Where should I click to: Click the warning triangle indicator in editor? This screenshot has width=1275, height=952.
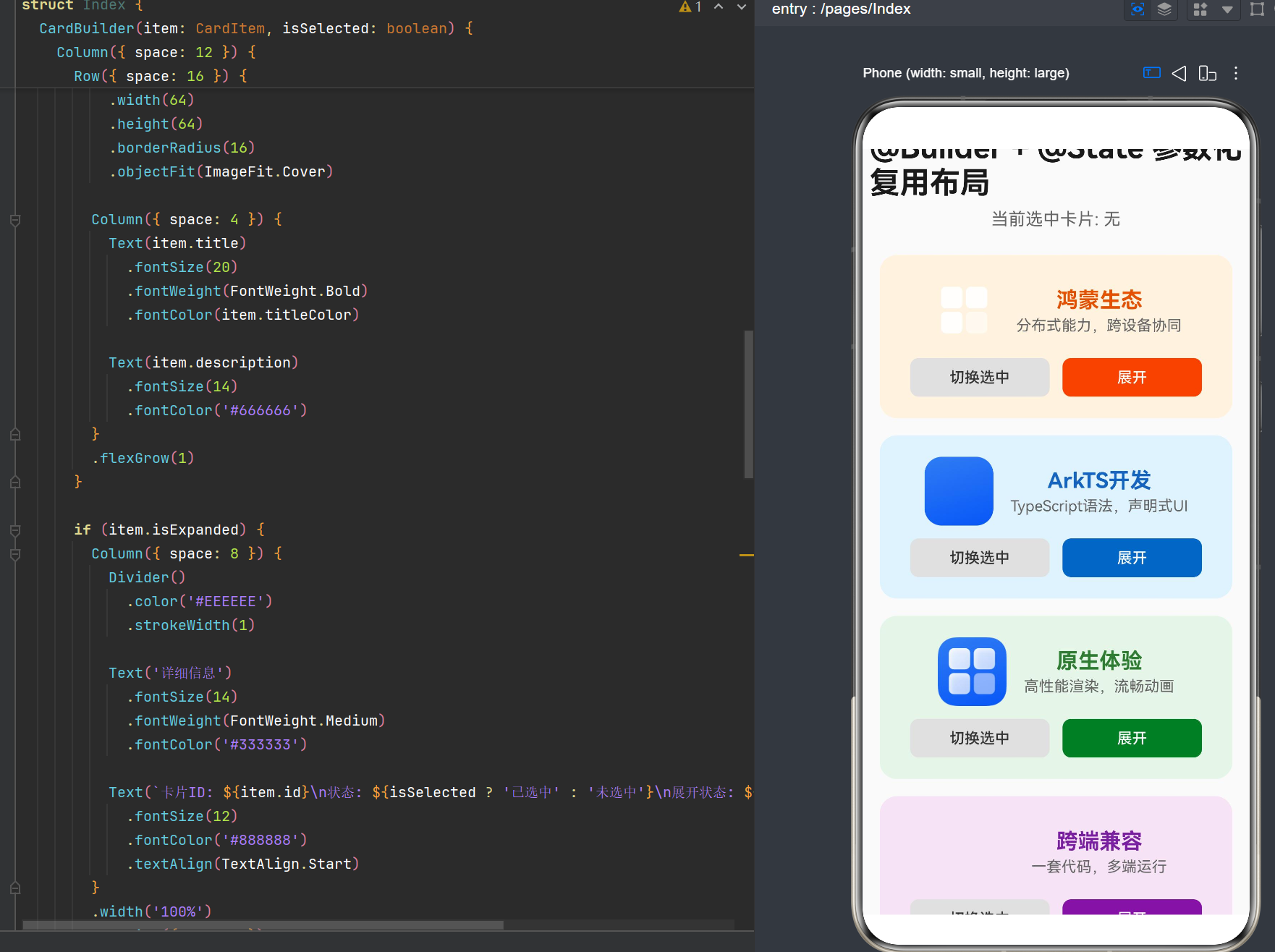685,7
